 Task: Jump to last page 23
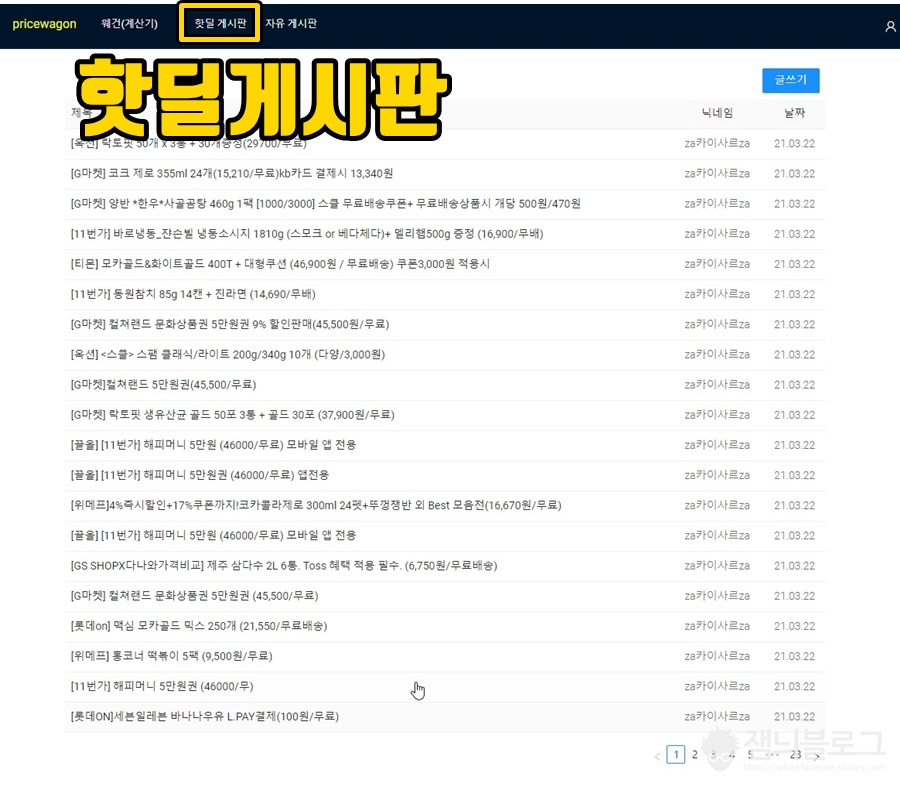coord(795,754)
